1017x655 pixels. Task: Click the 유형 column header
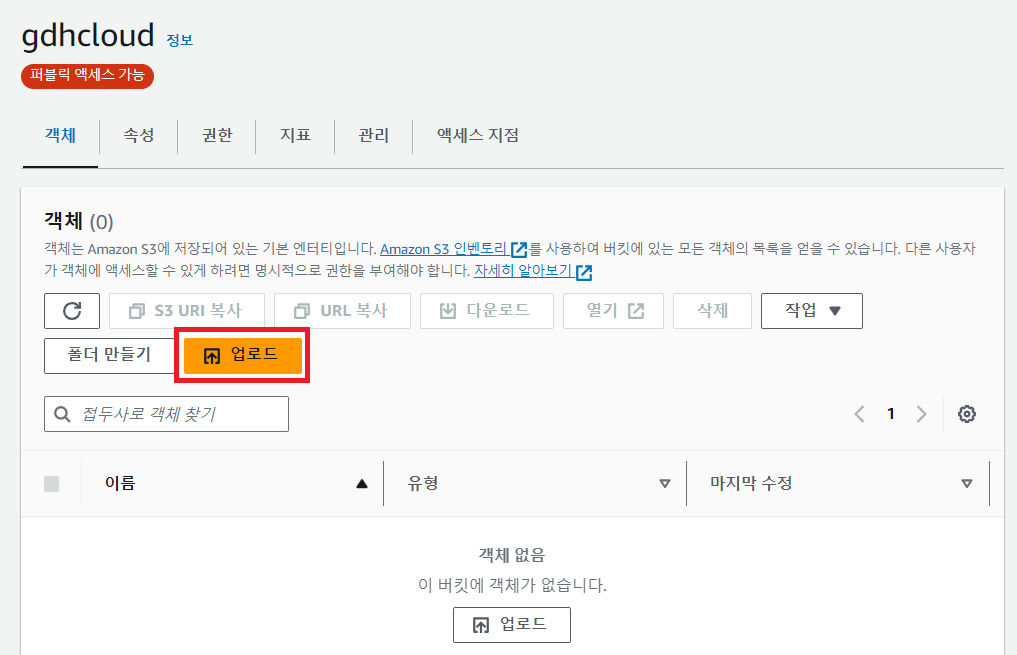[423, 483]
